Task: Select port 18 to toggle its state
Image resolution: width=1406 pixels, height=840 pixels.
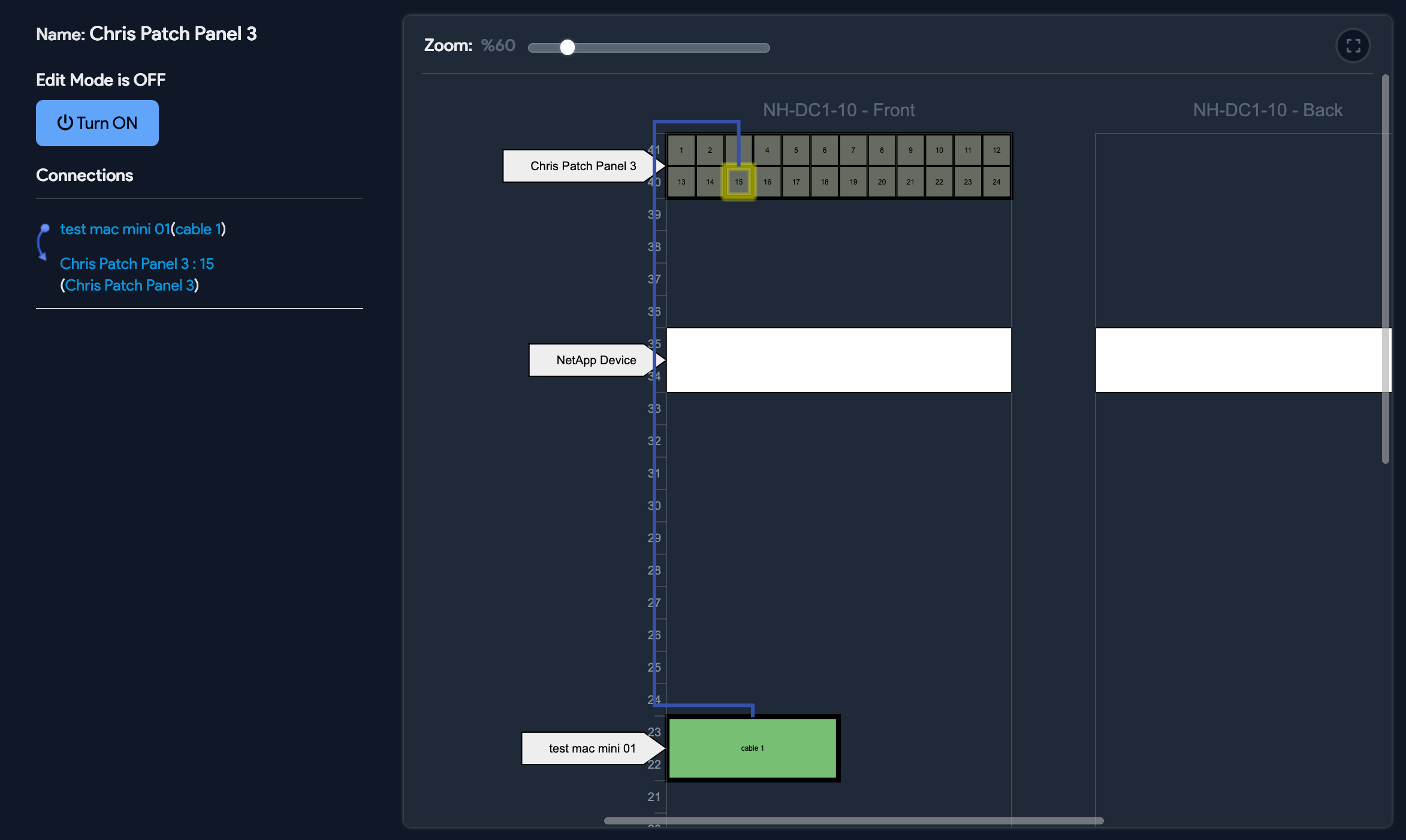Action: point(824,181)
